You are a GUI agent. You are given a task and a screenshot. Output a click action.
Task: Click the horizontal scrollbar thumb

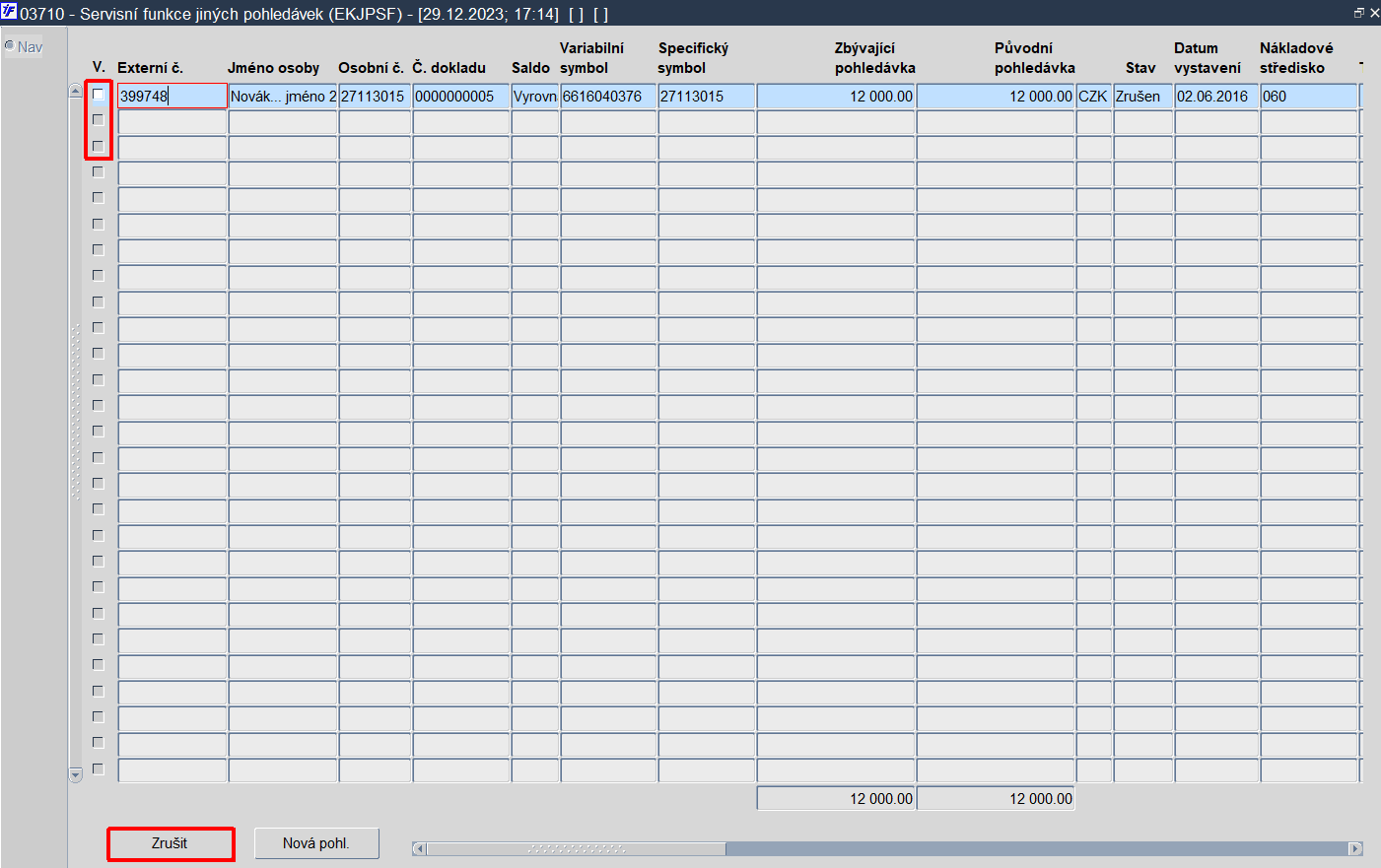click(576, 848)
